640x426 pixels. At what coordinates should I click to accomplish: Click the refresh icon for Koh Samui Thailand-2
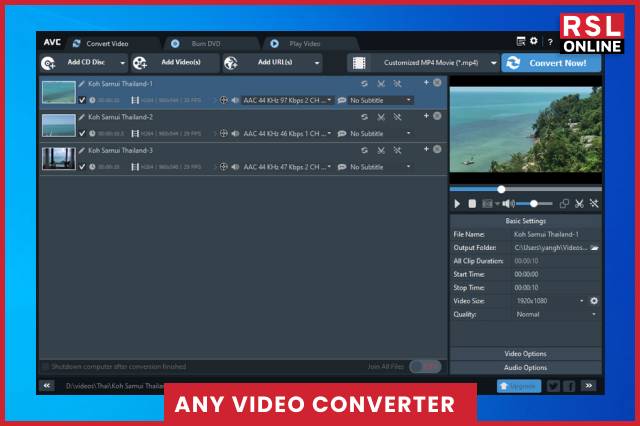364,117
